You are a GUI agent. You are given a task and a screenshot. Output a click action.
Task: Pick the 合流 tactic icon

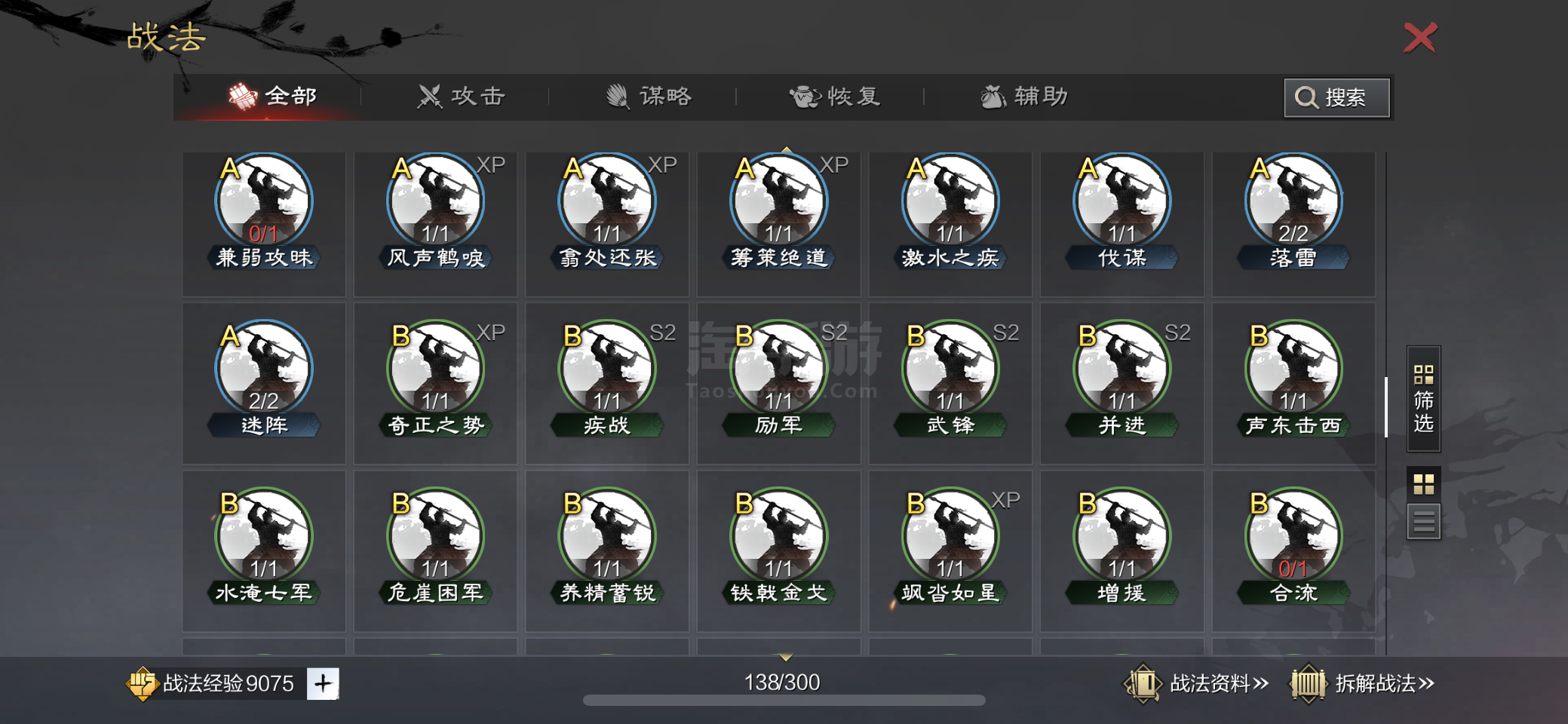pyautogui.click(x=1293, y=537)
